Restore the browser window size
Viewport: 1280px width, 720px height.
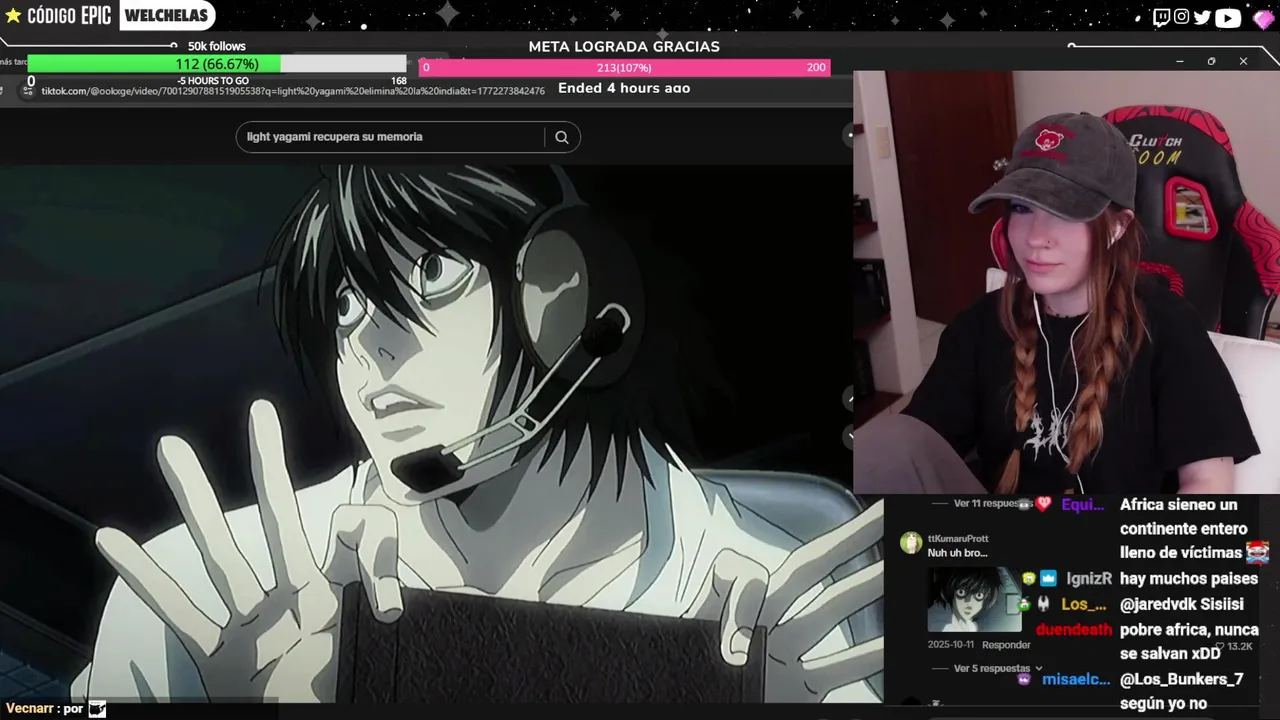coord(1211,61)
